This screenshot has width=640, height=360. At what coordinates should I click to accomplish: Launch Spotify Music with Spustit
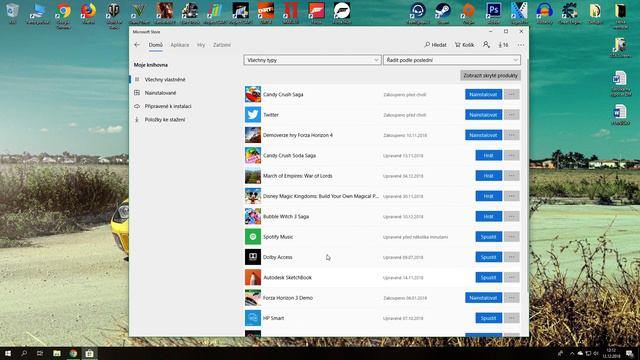click(x=489, y=237)
